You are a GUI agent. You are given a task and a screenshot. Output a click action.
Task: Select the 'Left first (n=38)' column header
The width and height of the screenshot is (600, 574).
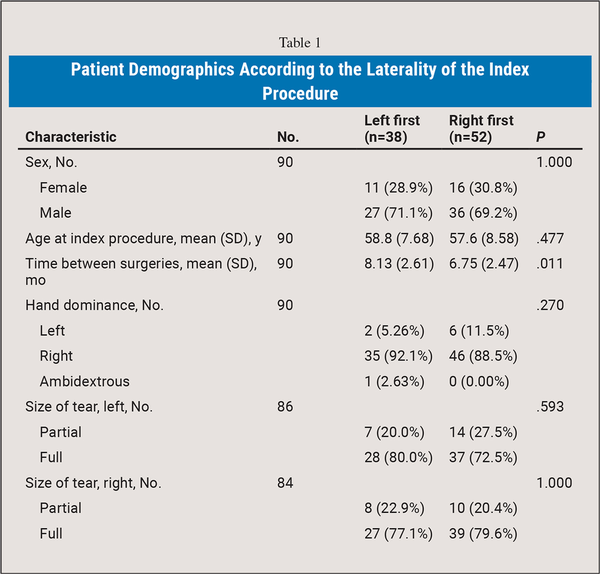392,128
